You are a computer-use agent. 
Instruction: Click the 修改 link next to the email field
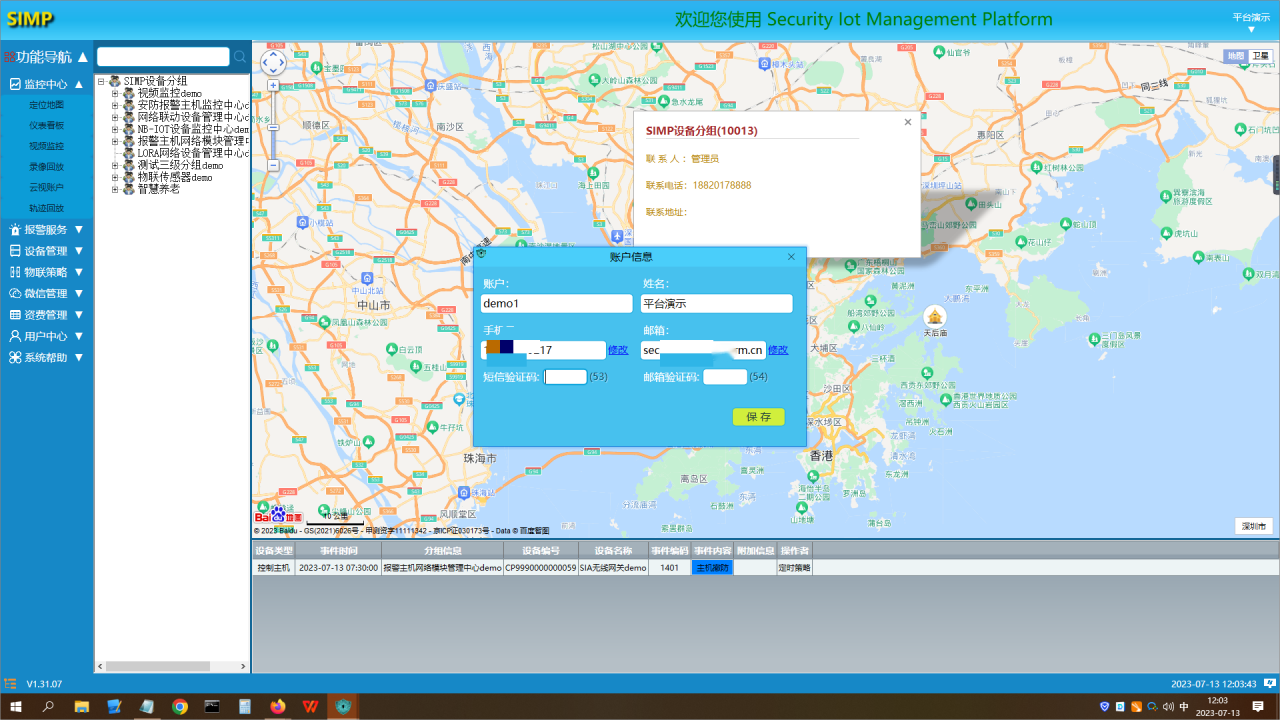tap(778, 350)
